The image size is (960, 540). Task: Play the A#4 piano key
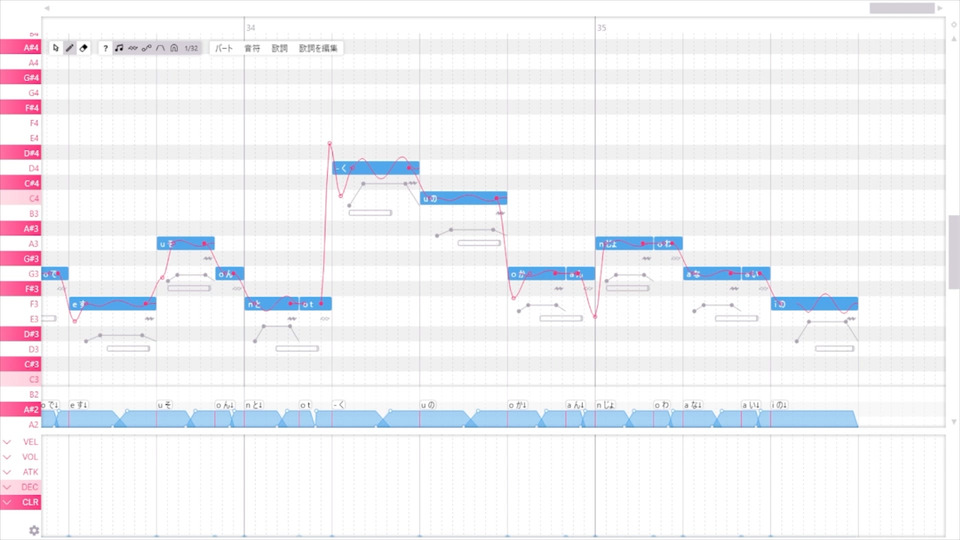[x=21, y=47]
